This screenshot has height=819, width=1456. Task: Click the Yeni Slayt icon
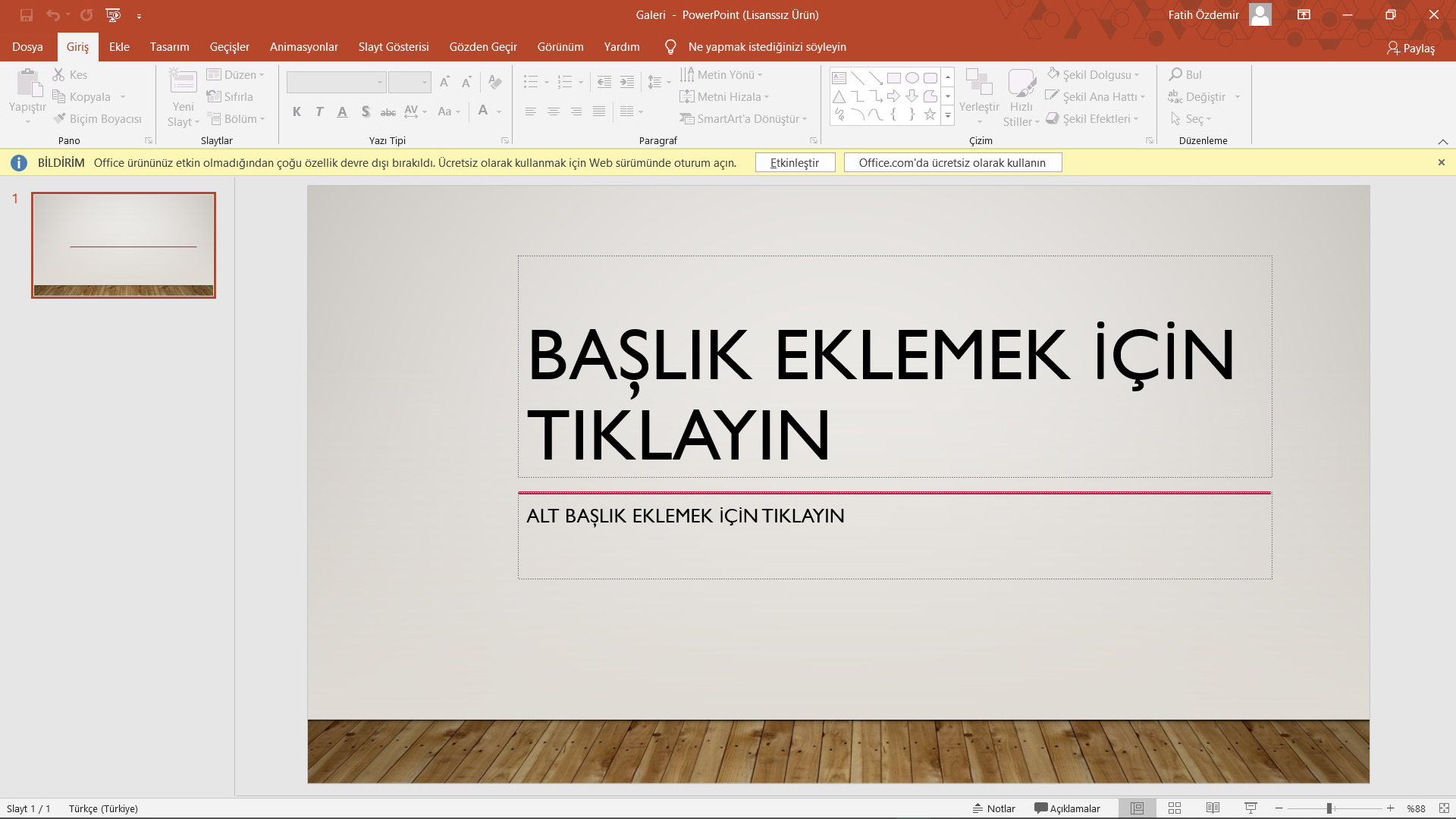[x=183, y=82]
